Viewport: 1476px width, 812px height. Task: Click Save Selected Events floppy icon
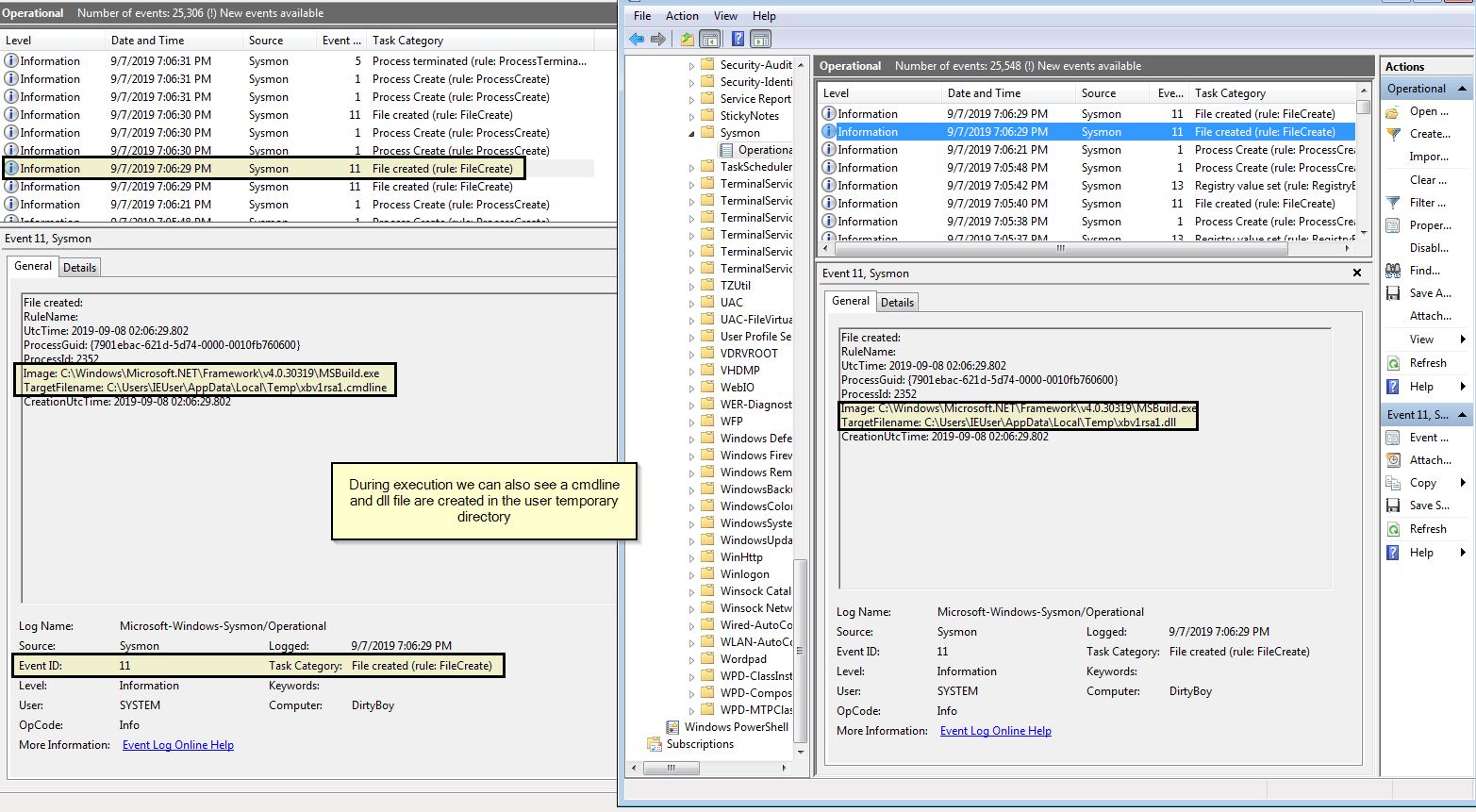click(1393, 505)
